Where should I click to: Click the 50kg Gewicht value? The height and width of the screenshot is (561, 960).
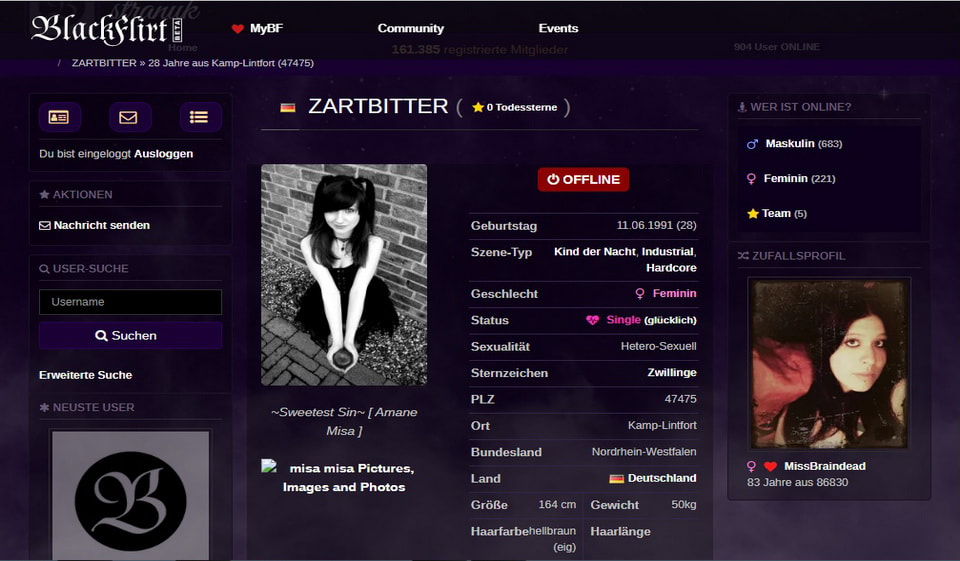tap(683, 505)
